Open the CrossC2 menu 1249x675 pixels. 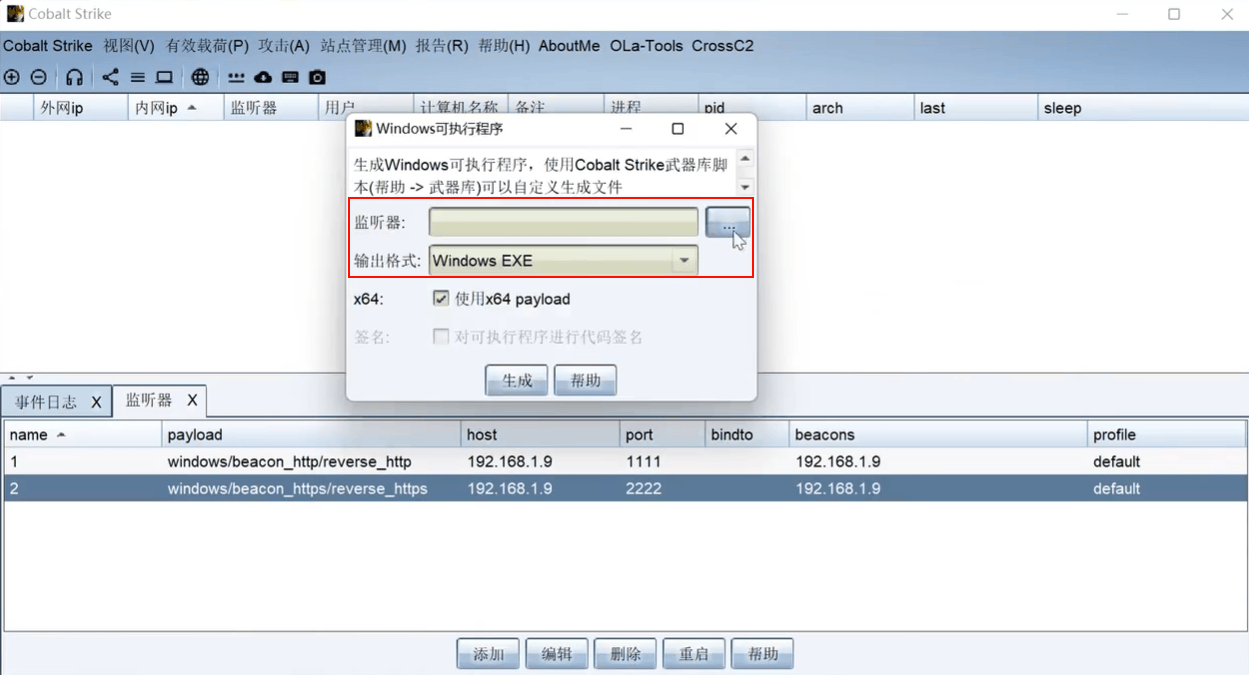pyautogui.click(x=722, y=46)
